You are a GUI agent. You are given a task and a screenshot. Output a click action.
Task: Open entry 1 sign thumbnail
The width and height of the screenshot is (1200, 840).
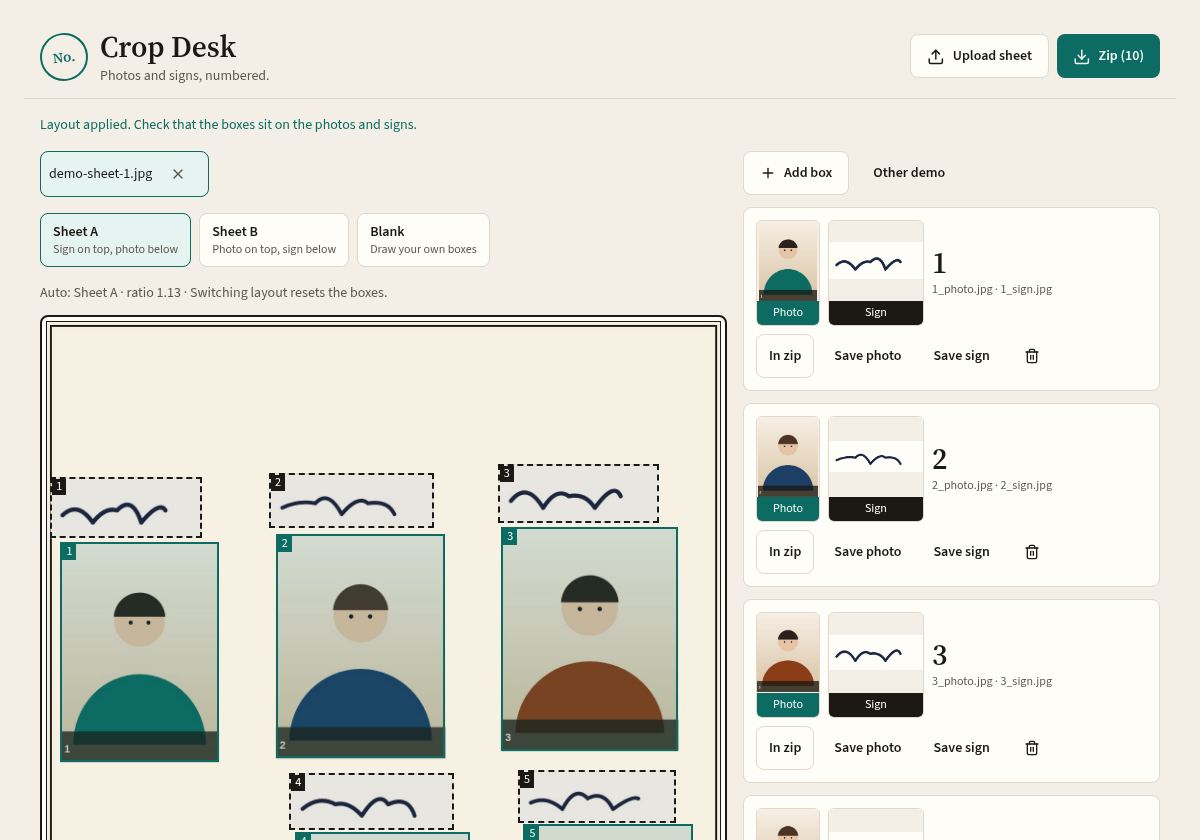[876, 273]
